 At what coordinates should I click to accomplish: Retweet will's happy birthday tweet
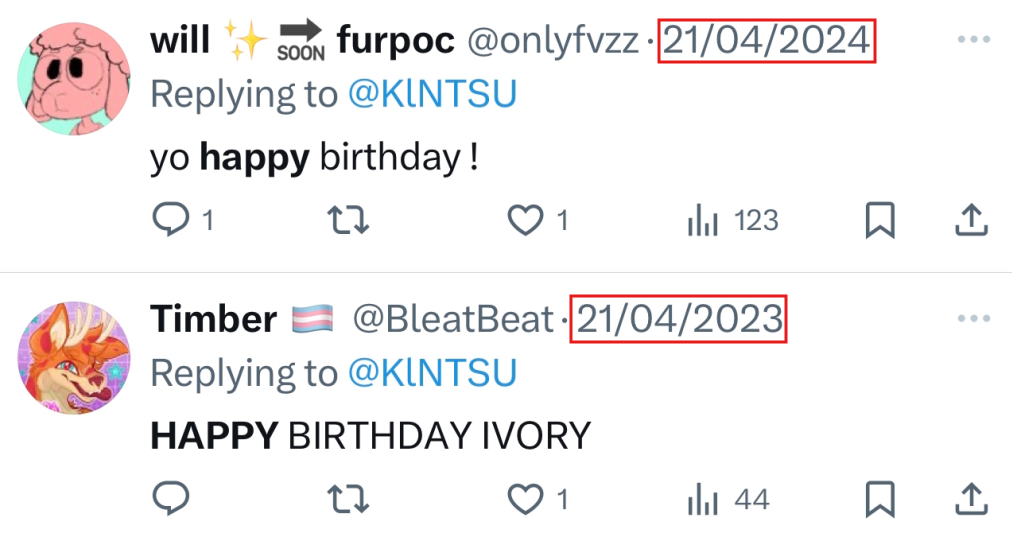346,220
